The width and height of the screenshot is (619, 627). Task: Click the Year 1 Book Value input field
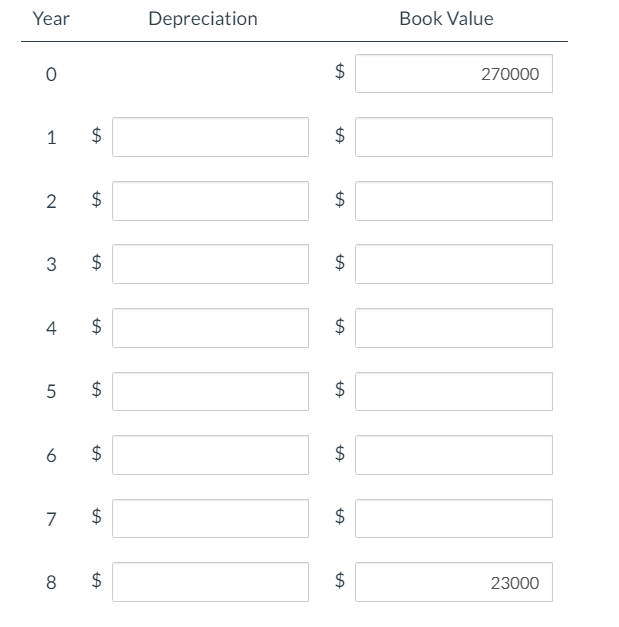click(453, 137)
